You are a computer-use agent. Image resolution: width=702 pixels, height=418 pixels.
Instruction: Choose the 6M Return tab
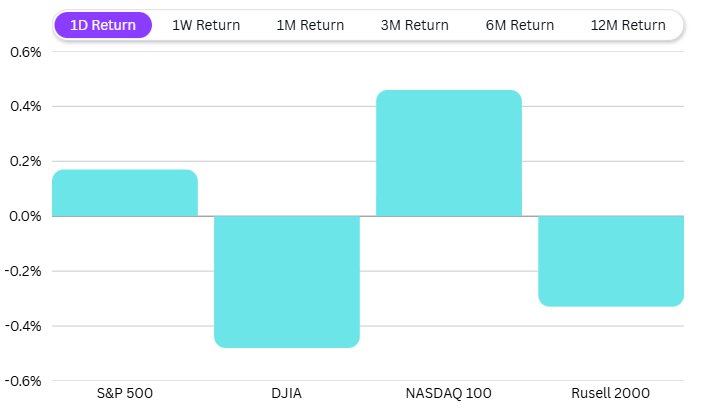click(520, 25)
